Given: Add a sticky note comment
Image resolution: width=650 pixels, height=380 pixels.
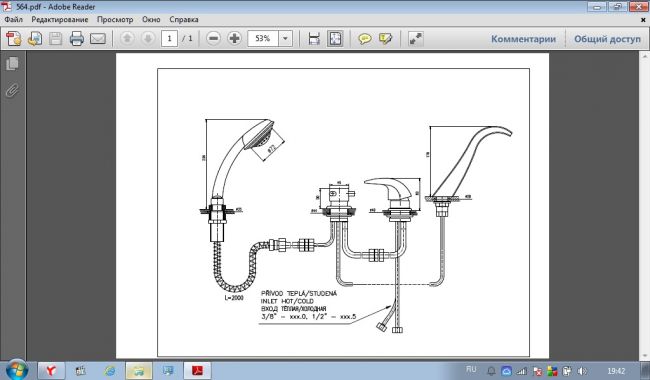Looking at the screenshot, I should 364,39.
